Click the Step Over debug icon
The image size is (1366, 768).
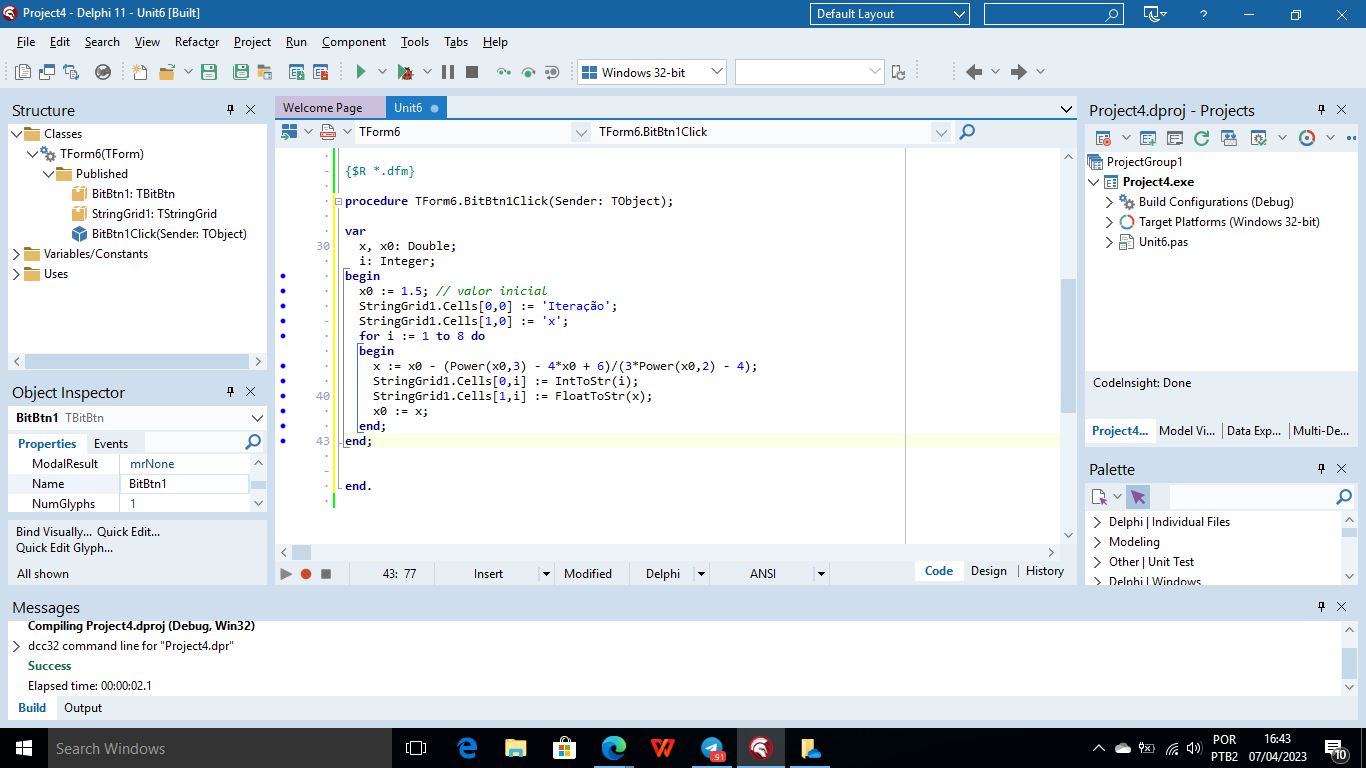coord(528,72)
